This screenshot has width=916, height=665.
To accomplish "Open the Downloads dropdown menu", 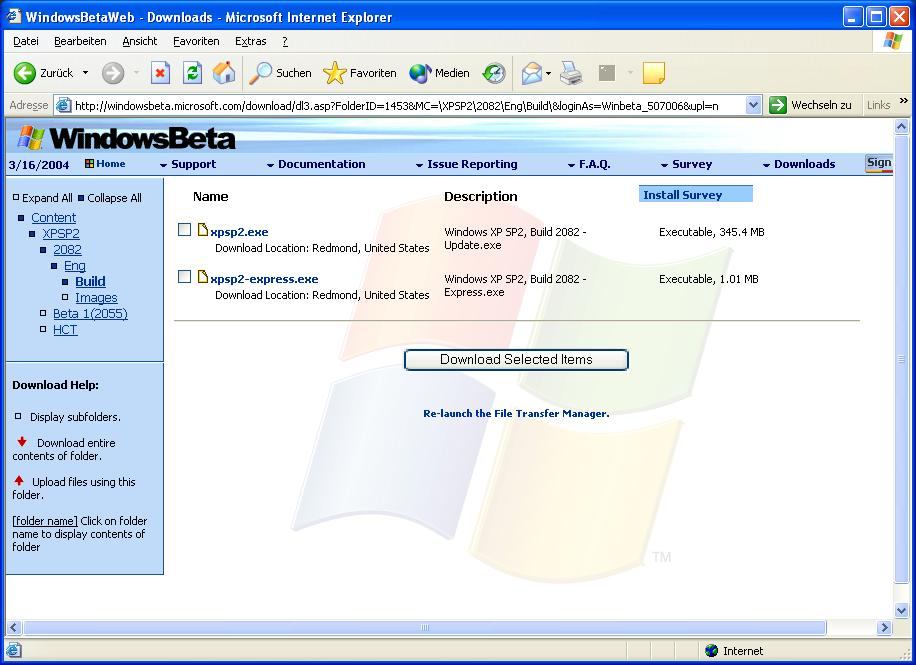I will point(799,164).
